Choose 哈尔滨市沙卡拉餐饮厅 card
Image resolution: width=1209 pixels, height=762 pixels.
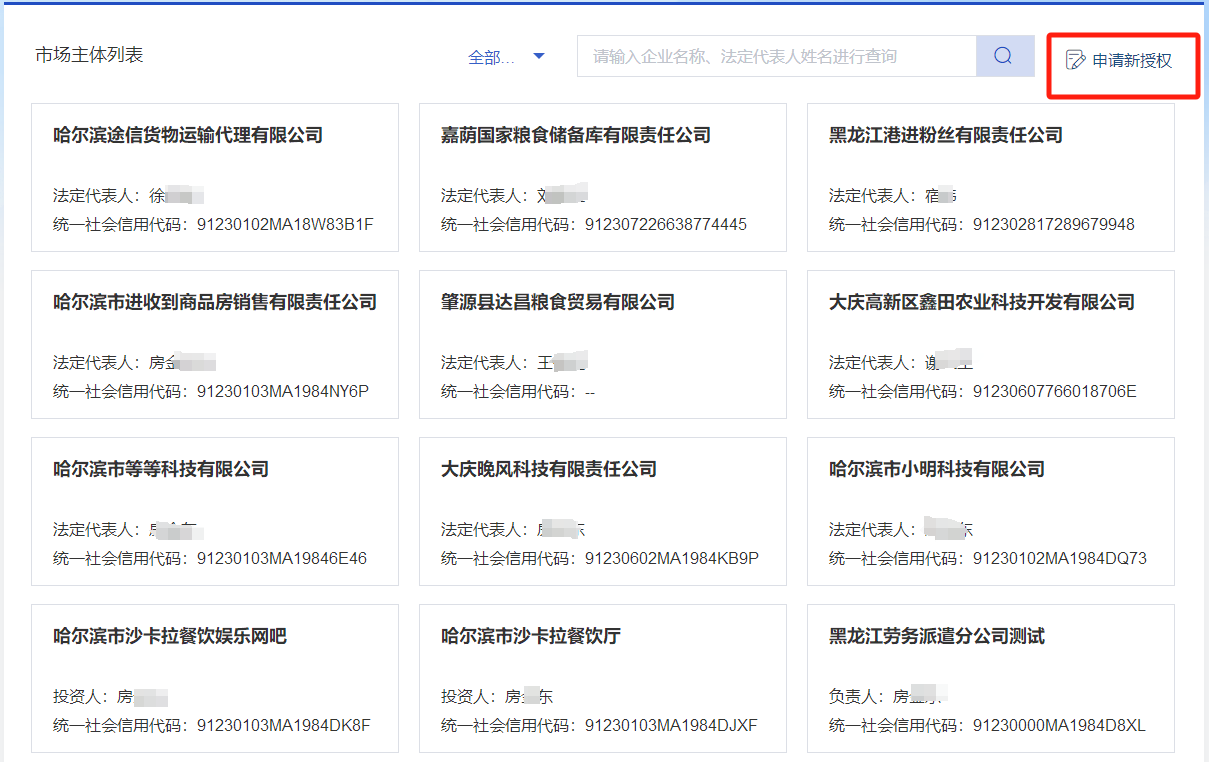(x=602, y=678)
